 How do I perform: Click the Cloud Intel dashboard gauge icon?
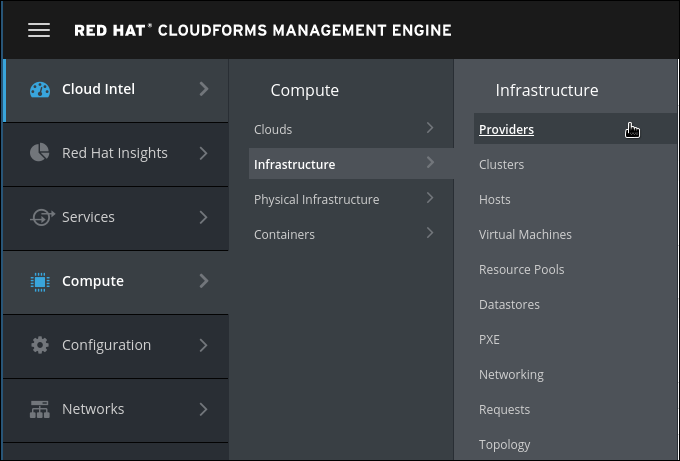click(x=40, y=90)
